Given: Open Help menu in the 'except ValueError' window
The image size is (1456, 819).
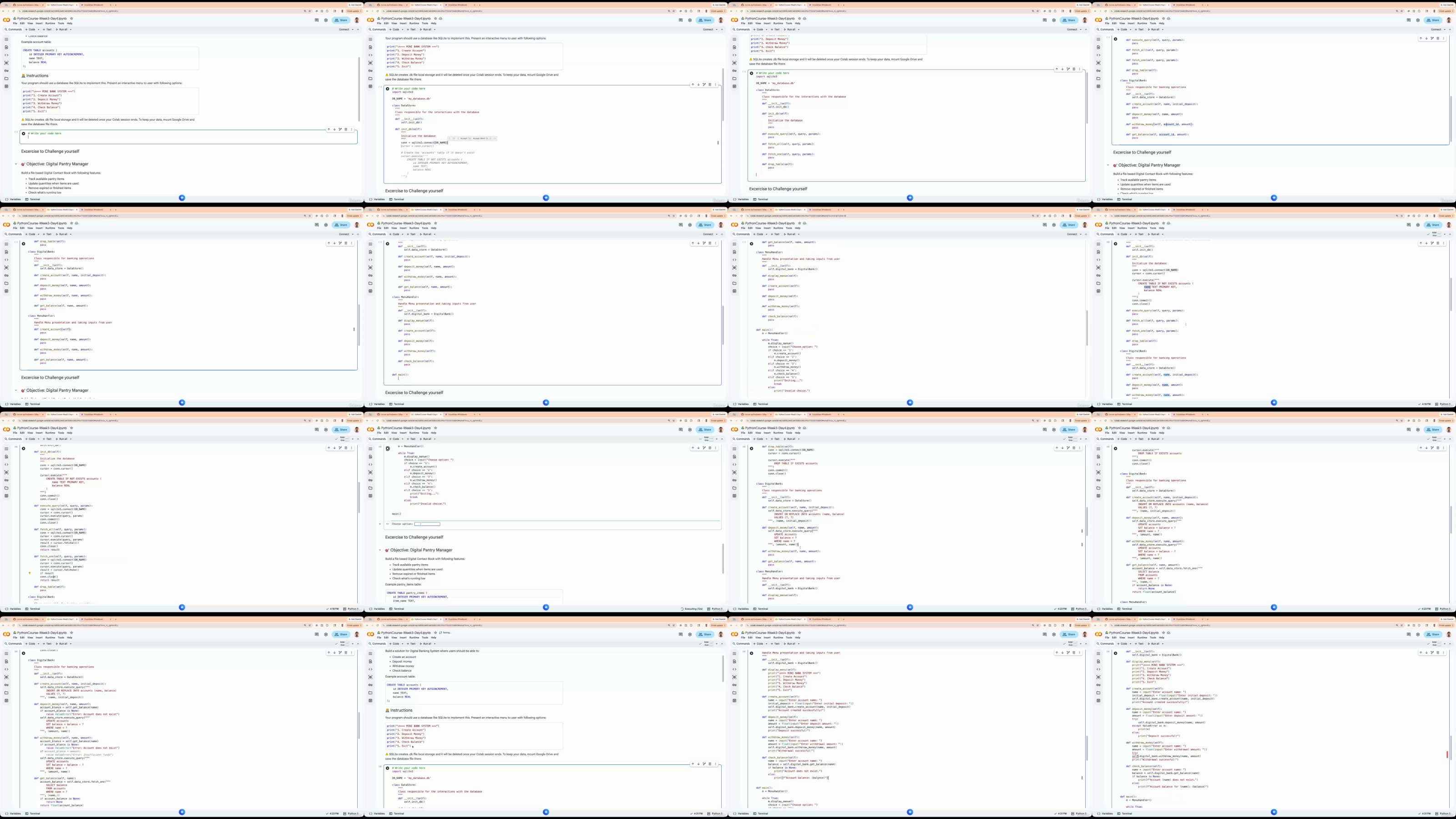Looking at the screenshot, I should pyautogui.click(x=1162, y=637).
